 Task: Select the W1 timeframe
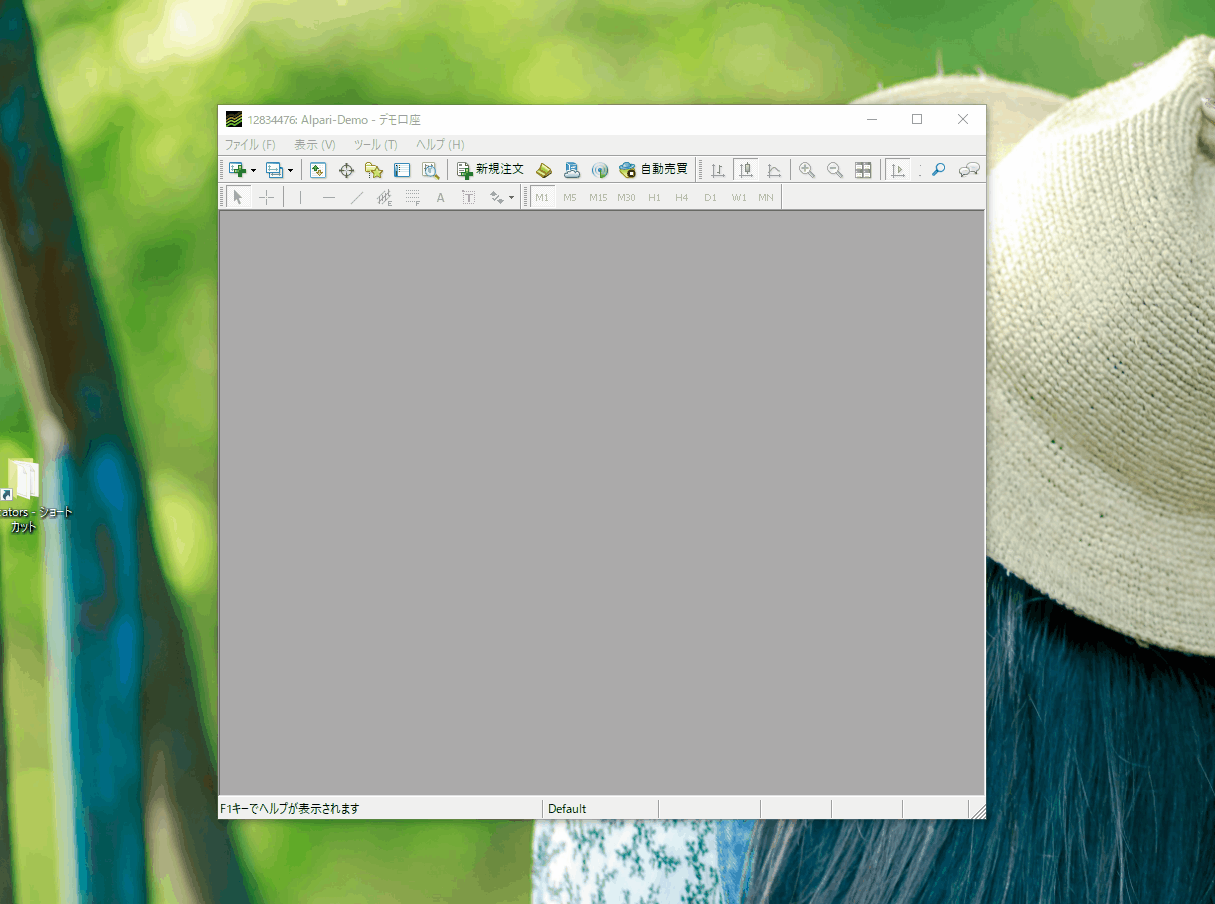click(738, 197)
